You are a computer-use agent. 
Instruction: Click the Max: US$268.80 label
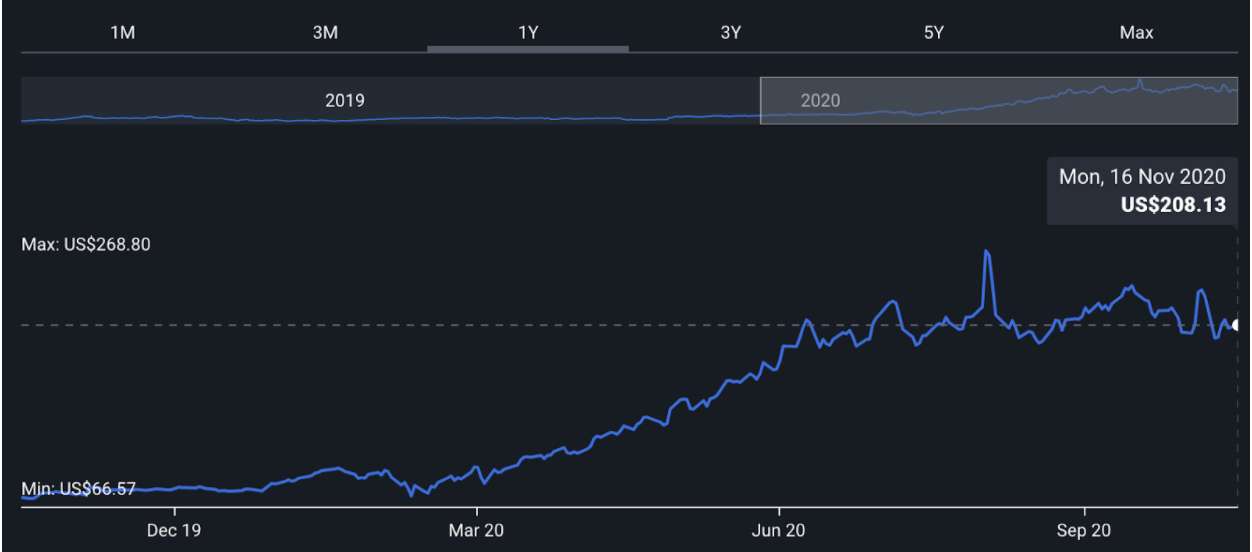click(86, 244)
